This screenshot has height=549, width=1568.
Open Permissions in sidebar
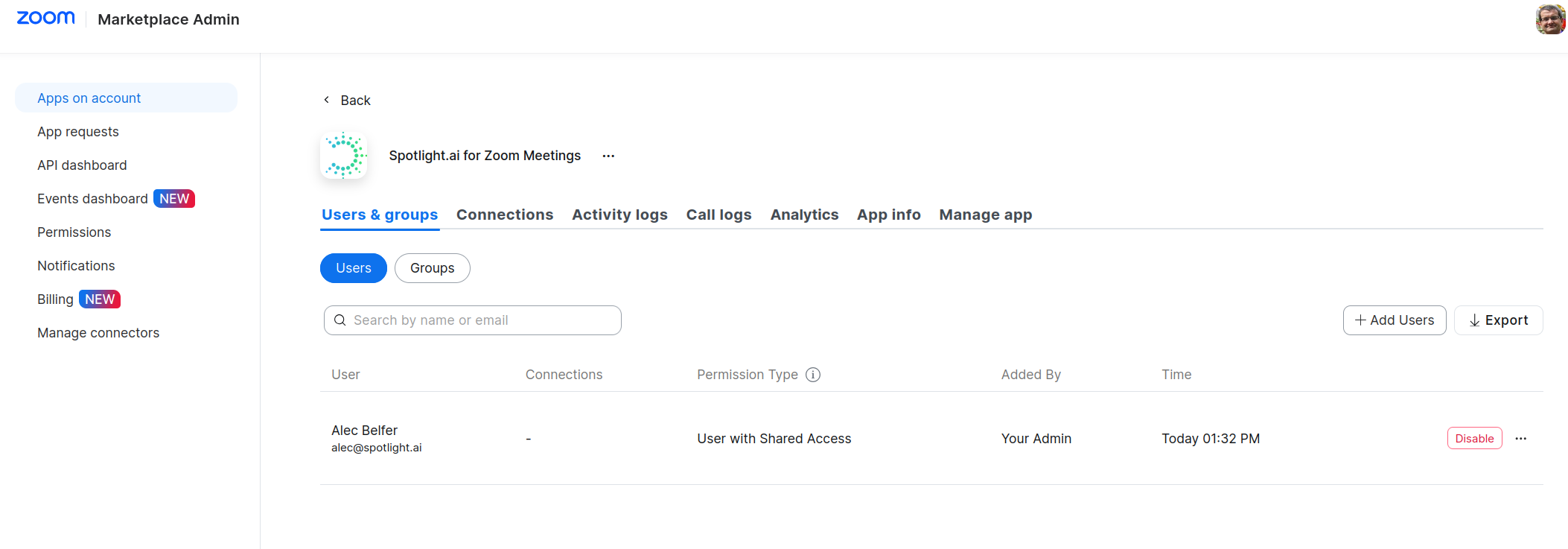click(x=74, y=232)
